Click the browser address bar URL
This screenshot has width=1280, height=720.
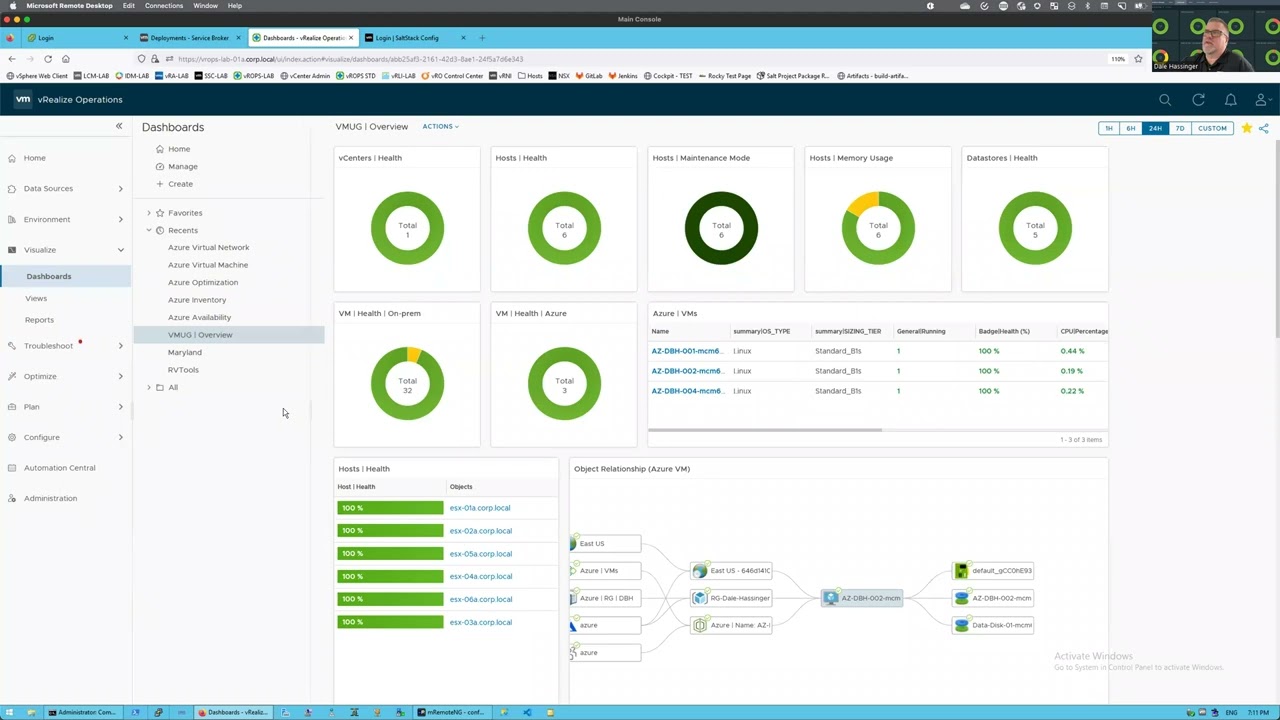(x=350, y=59)
